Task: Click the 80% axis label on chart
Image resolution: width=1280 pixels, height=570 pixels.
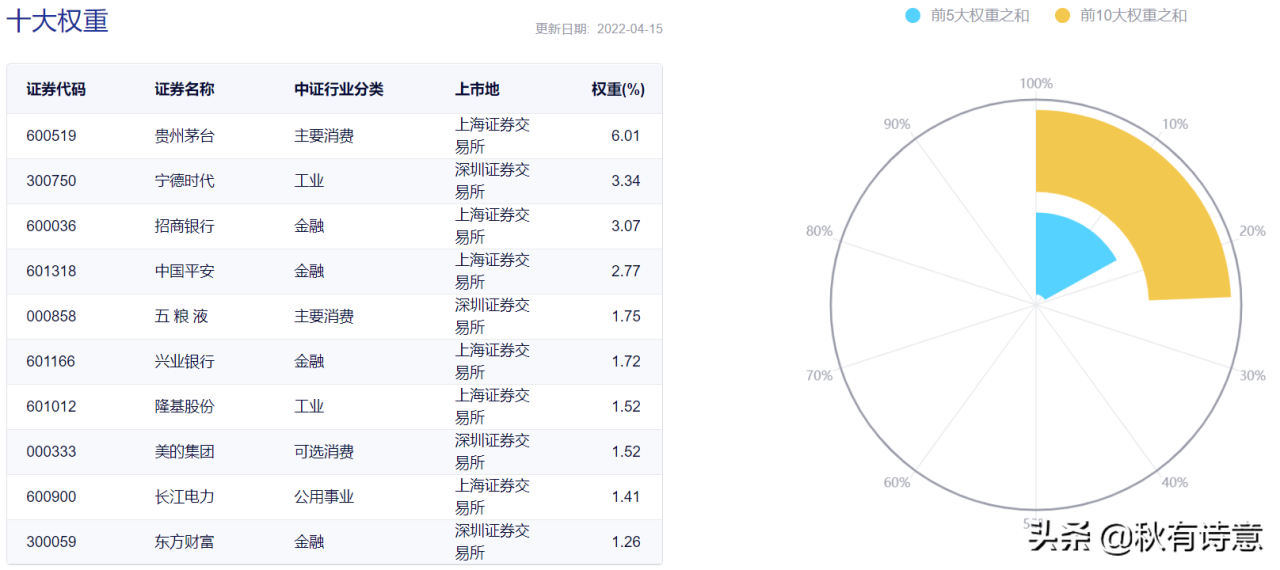Action: point(819,231)
